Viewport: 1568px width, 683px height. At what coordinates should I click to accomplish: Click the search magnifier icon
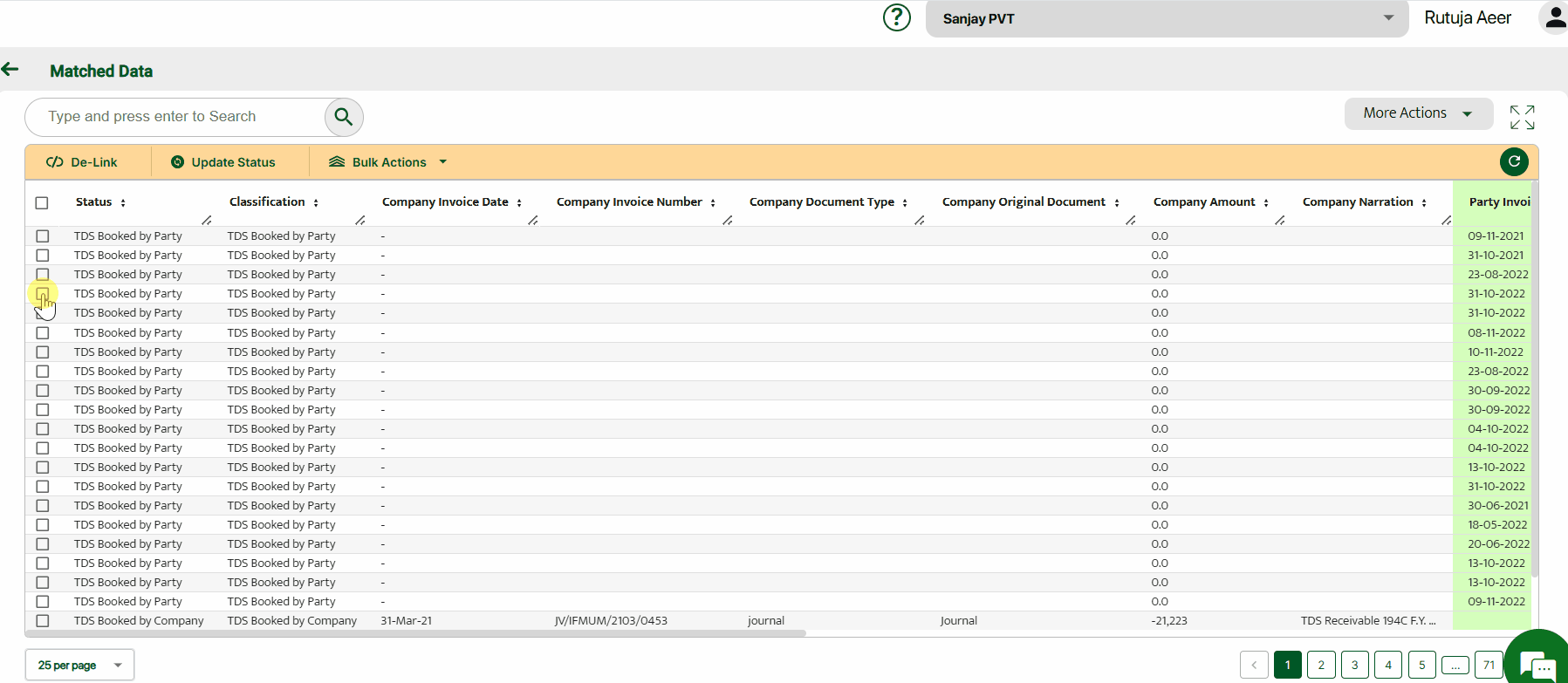coord(344,117)
